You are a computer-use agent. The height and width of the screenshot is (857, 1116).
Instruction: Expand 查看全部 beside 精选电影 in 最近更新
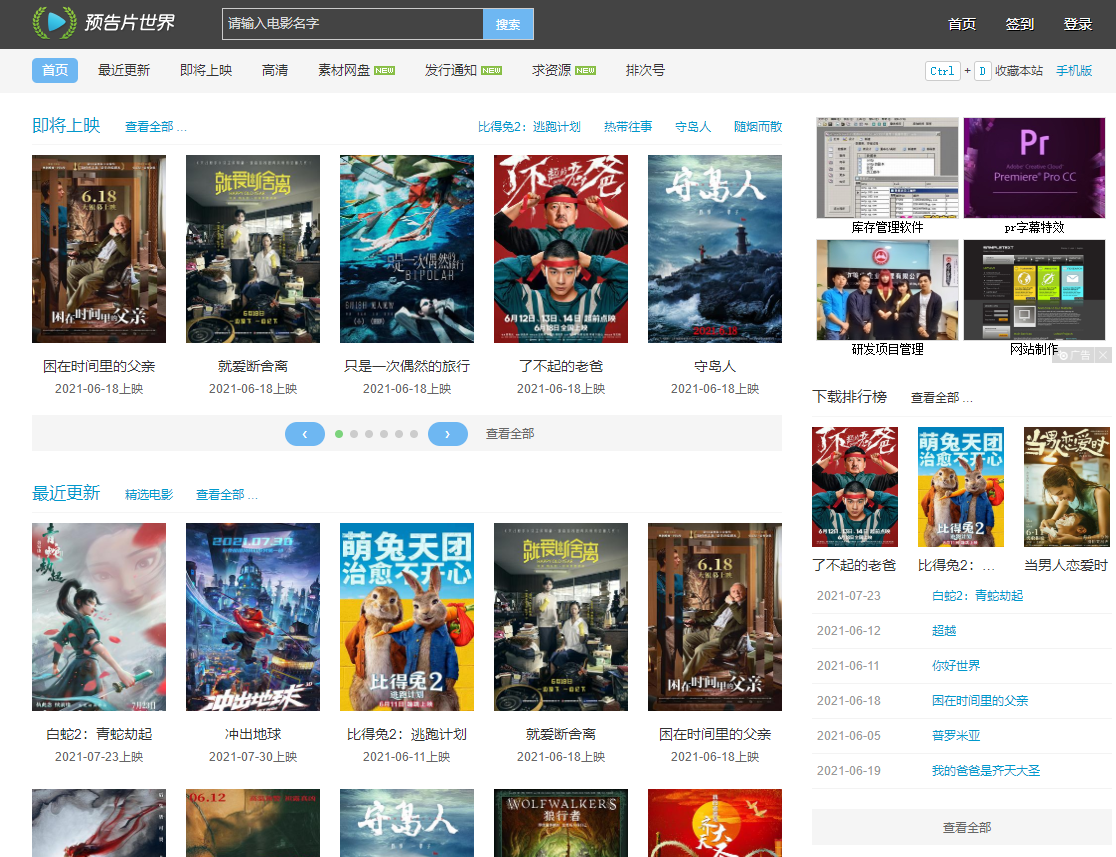pyautogui.click(x=226, y=495)
